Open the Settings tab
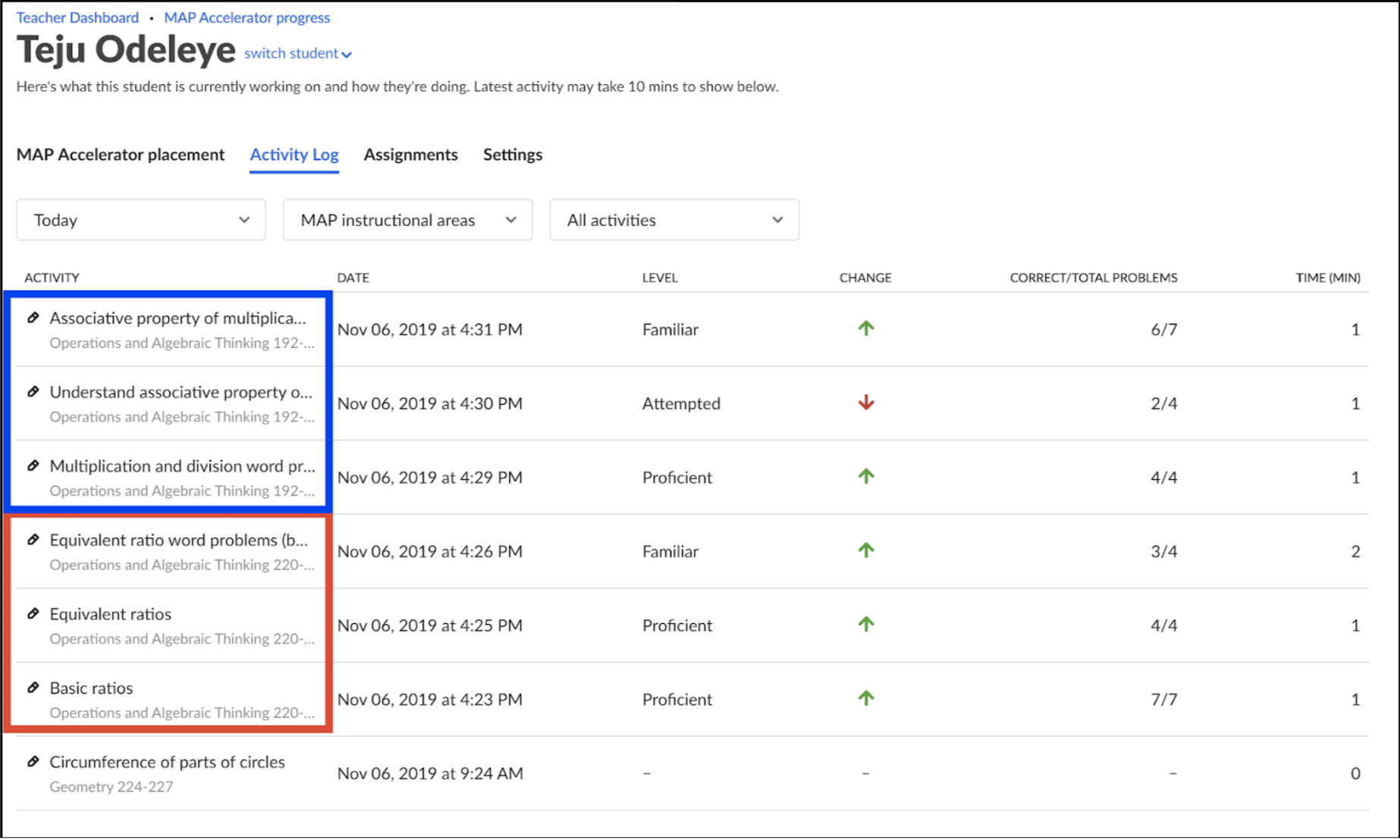1400x840 pixels. pyautogui.click(x=513, y=155)
